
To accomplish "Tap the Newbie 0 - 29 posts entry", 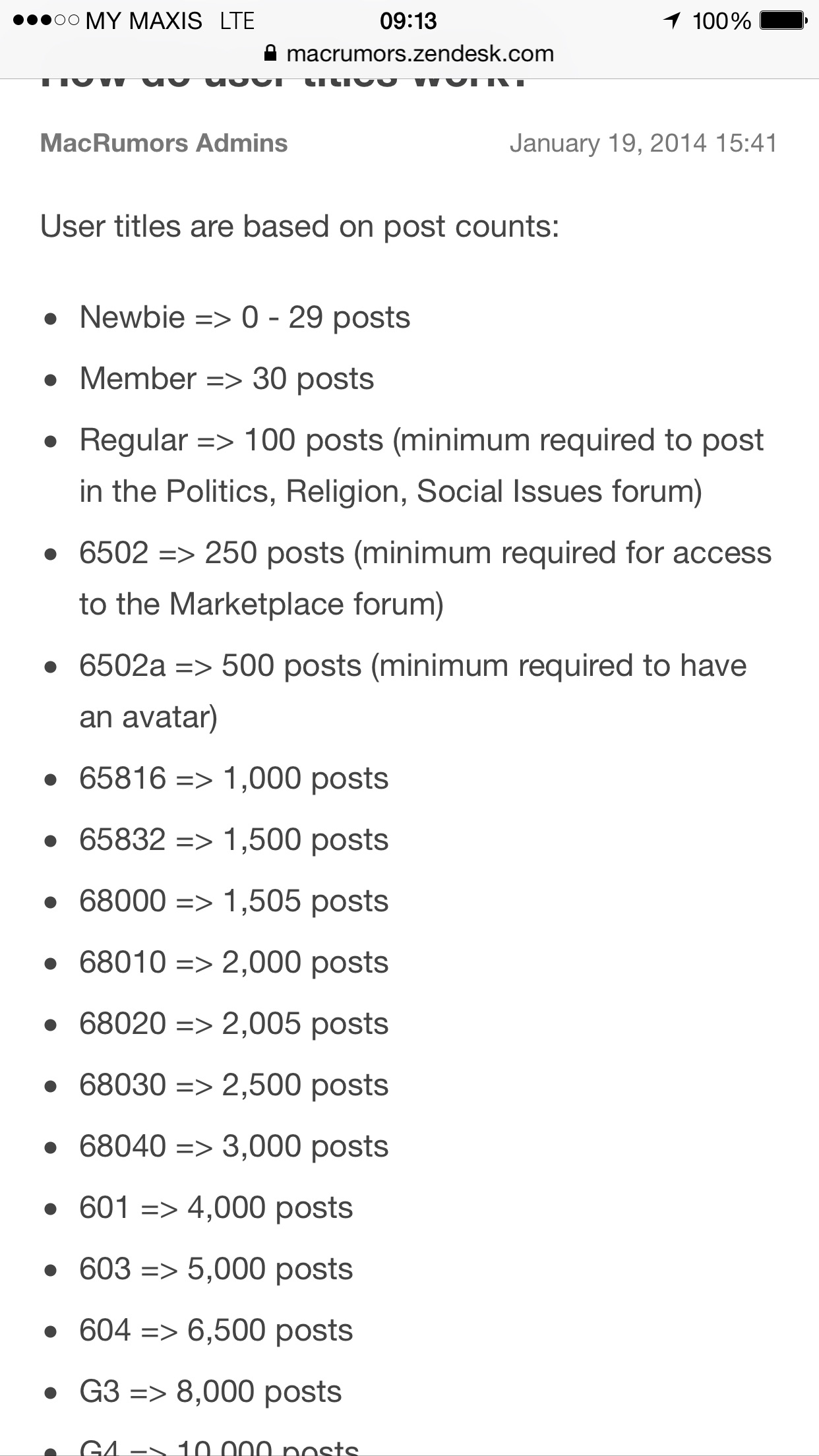I will [x=245, y=317].
